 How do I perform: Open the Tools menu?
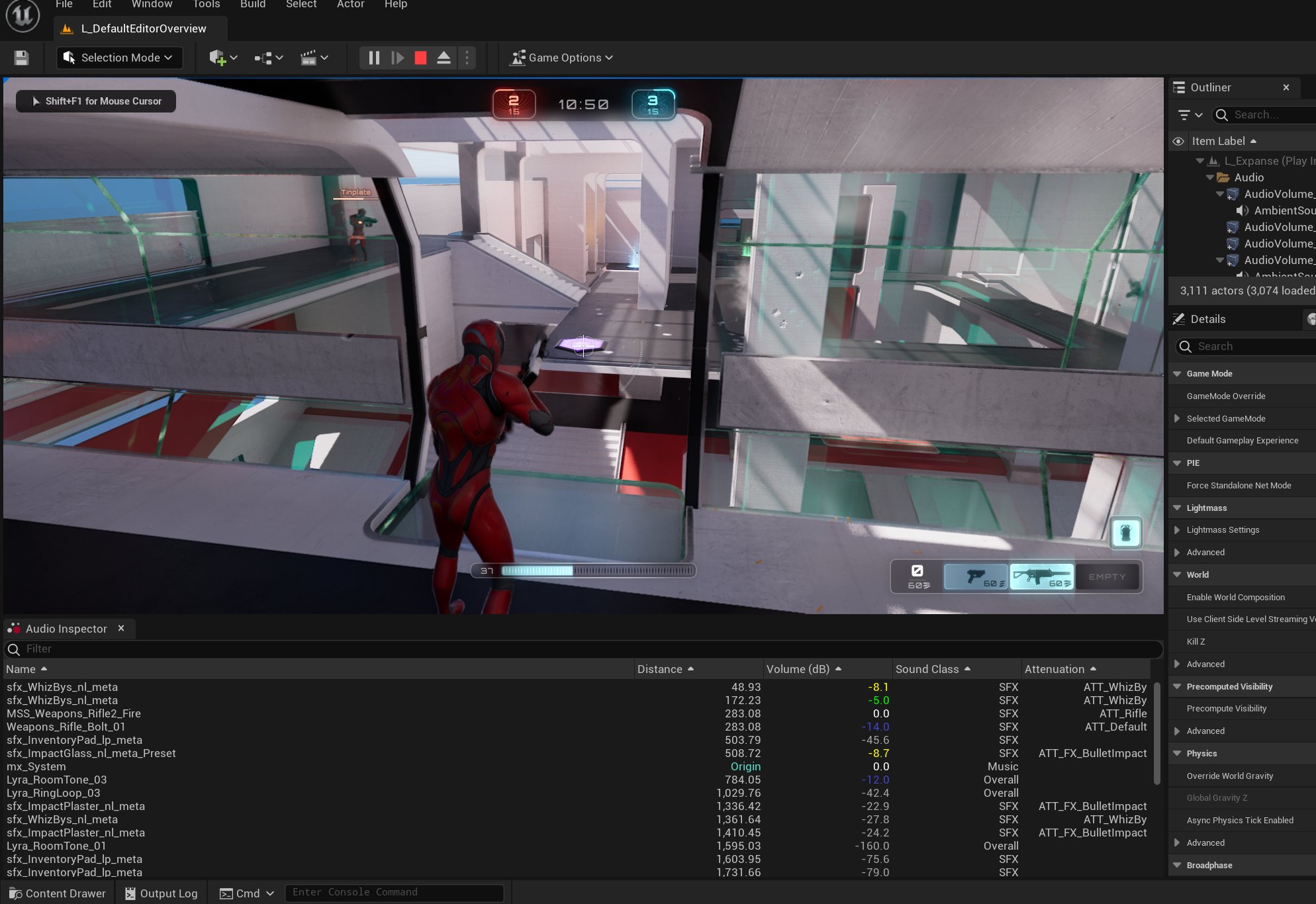207,5
